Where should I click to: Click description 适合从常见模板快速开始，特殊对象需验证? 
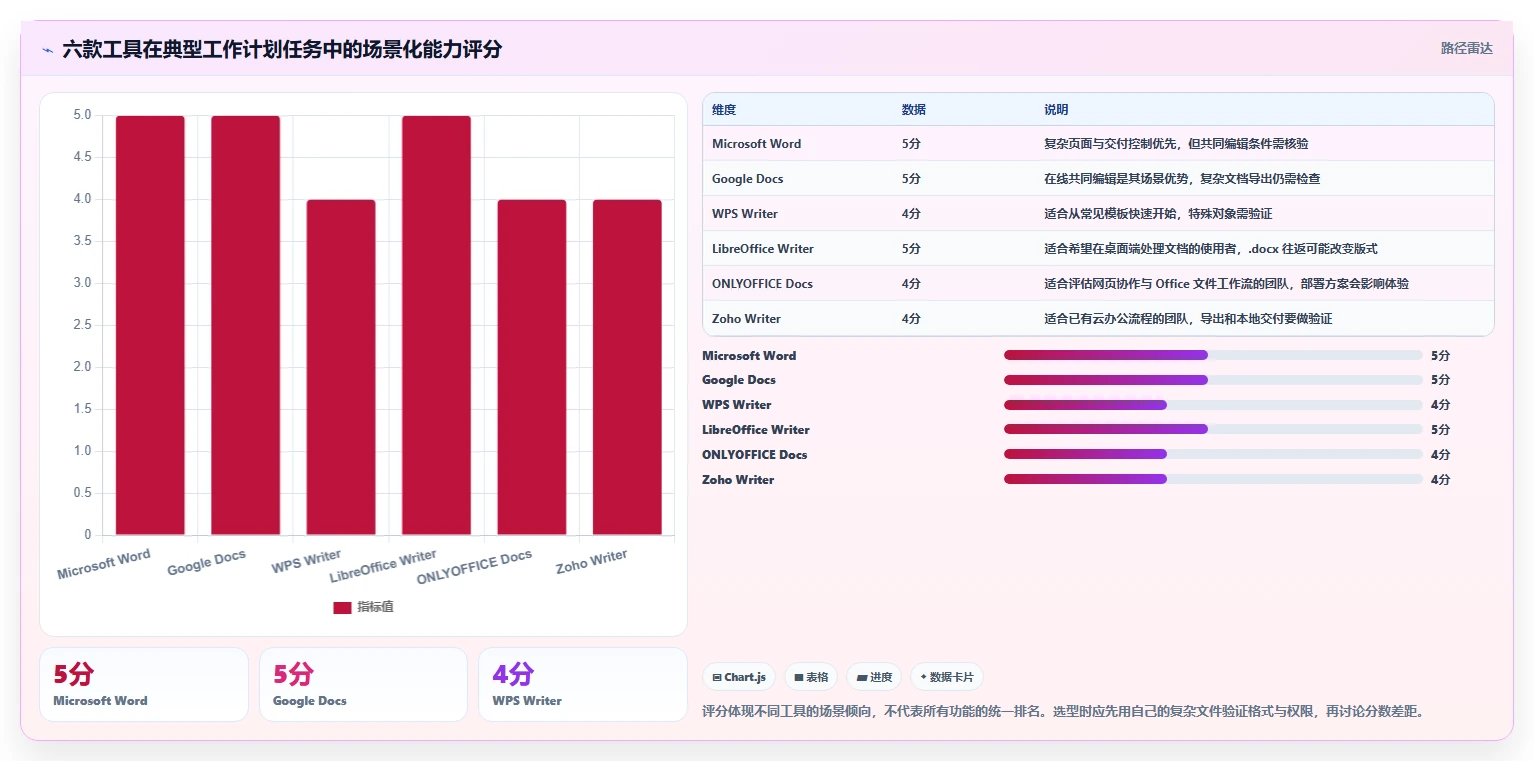1158,214
